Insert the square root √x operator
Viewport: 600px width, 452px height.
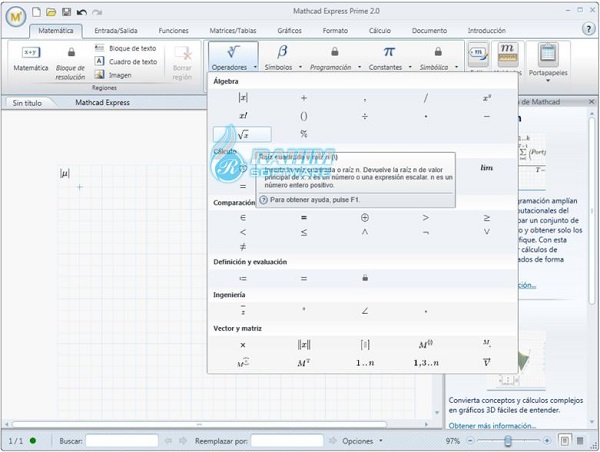(x=243, y=134)
